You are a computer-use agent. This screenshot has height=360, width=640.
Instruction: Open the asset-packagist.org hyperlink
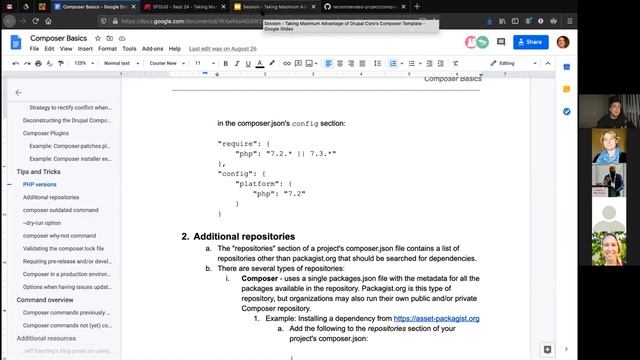[436, 318]
